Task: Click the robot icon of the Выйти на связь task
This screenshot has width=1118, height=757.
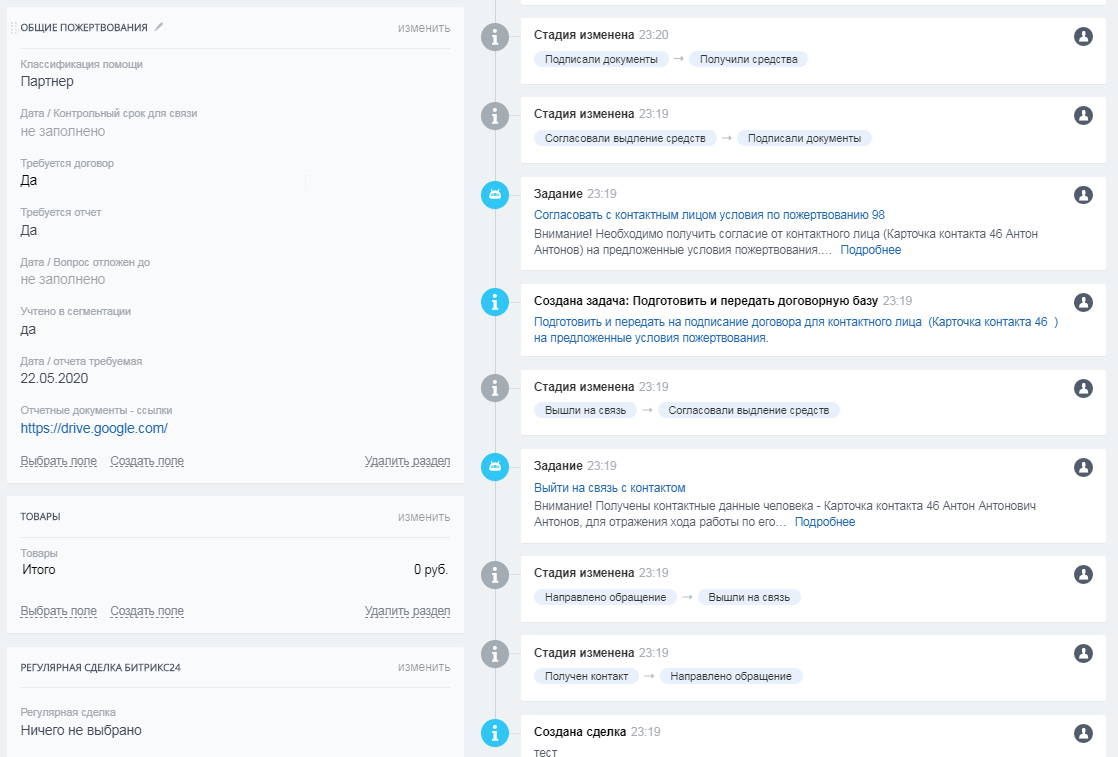Action: coord(495,467)
